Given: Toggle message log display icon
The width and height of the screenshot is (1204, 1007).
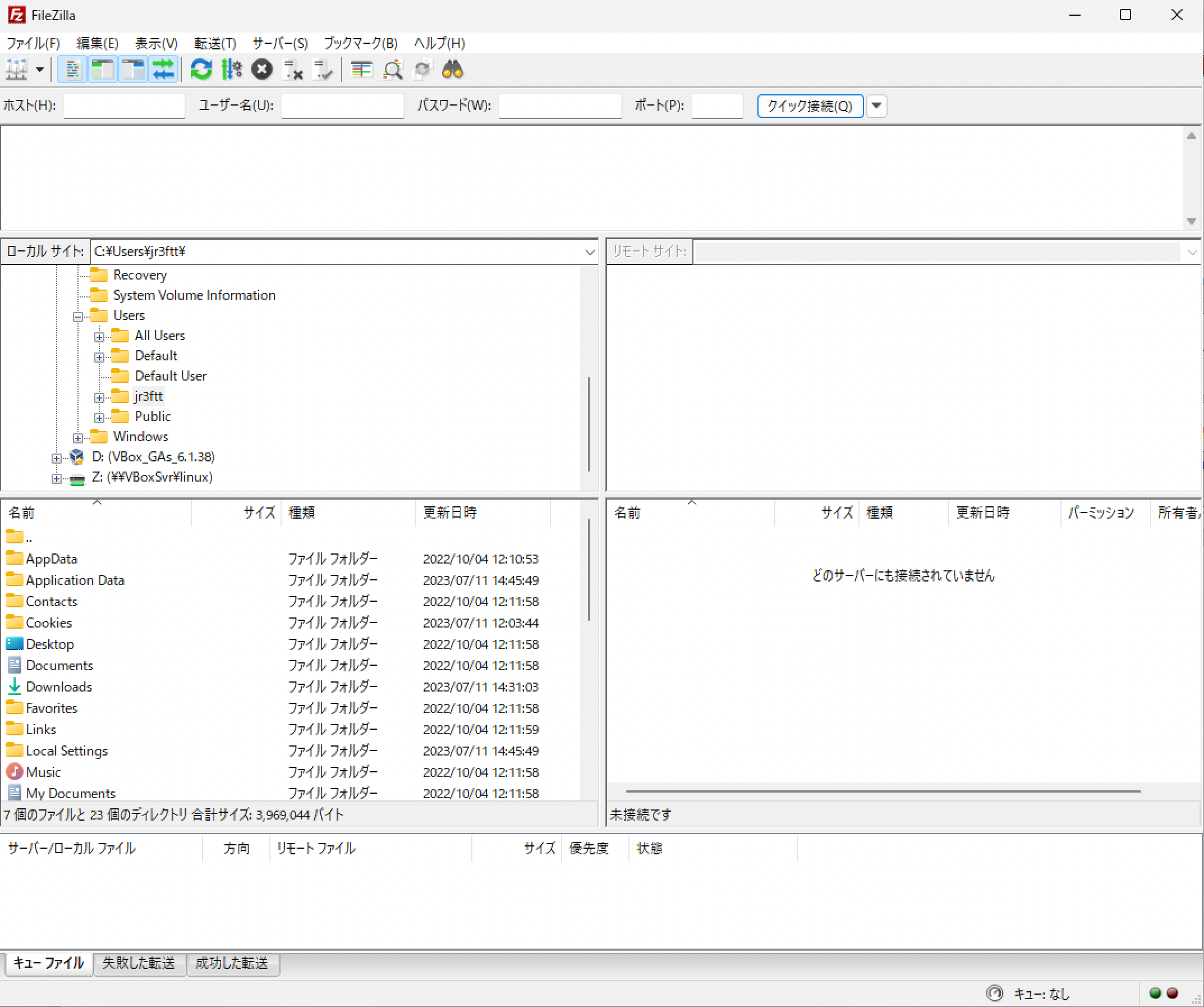Looking at the screenshot, I should [x=72, y=70].
